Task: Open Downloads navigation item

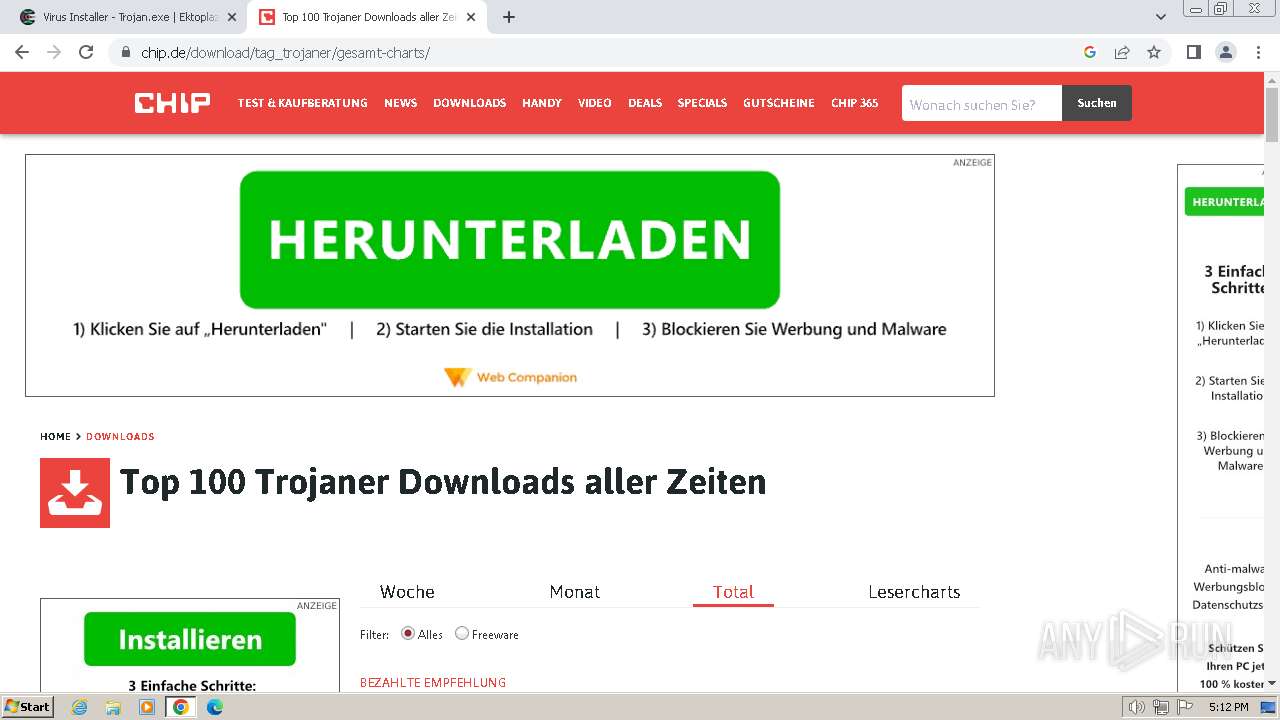Action: pos(469,103)
